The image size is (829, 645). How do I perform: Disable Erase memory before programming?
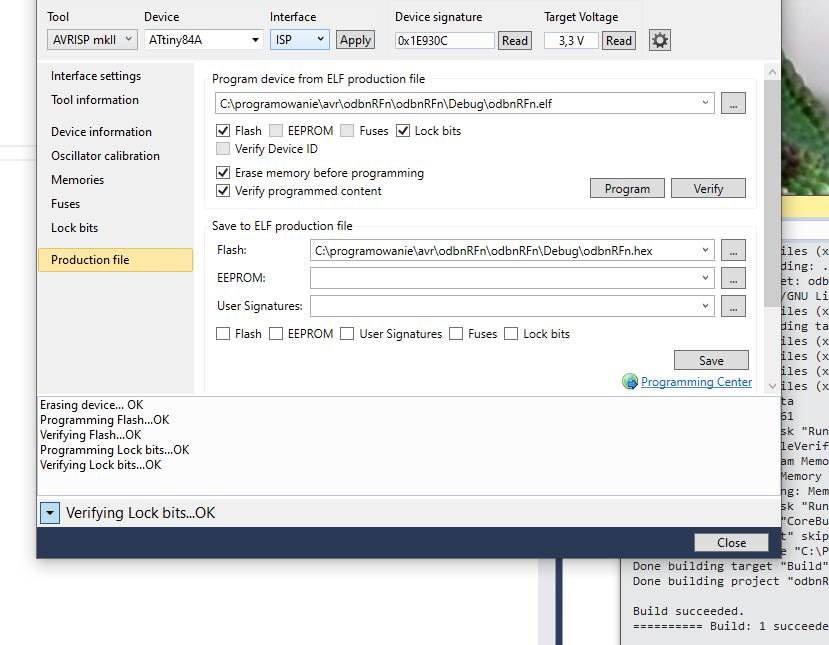coord(223,173)
